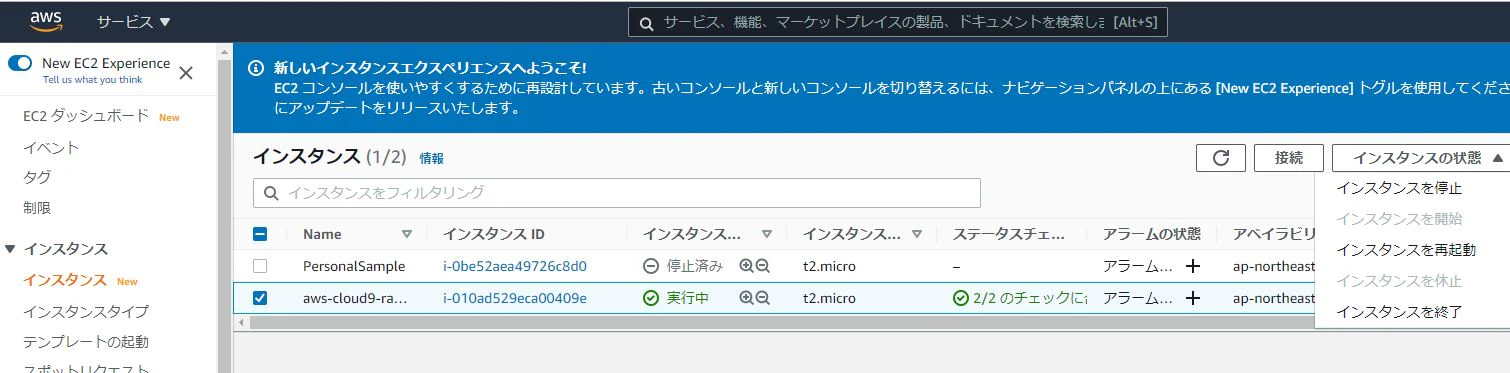
Task: Click the magnifier icon in the top search bar
Action: click(x=646, y=23)
